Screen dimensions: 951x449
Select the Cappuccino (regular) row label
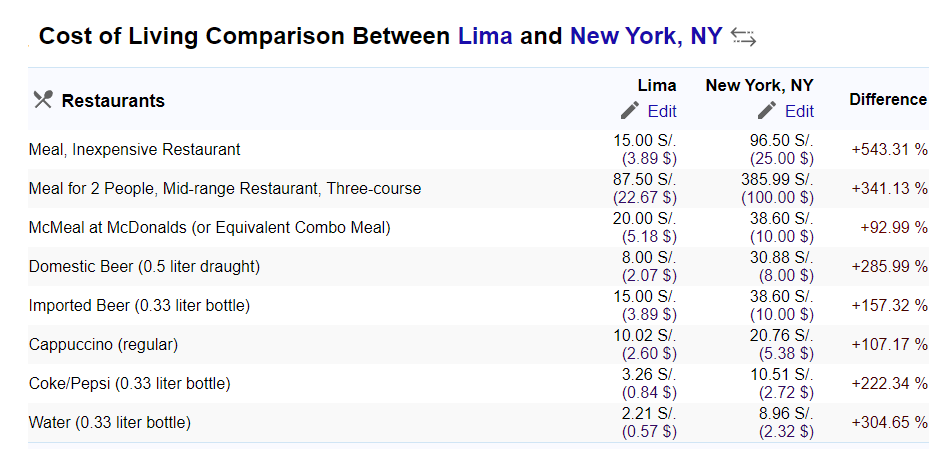(104, 345)
